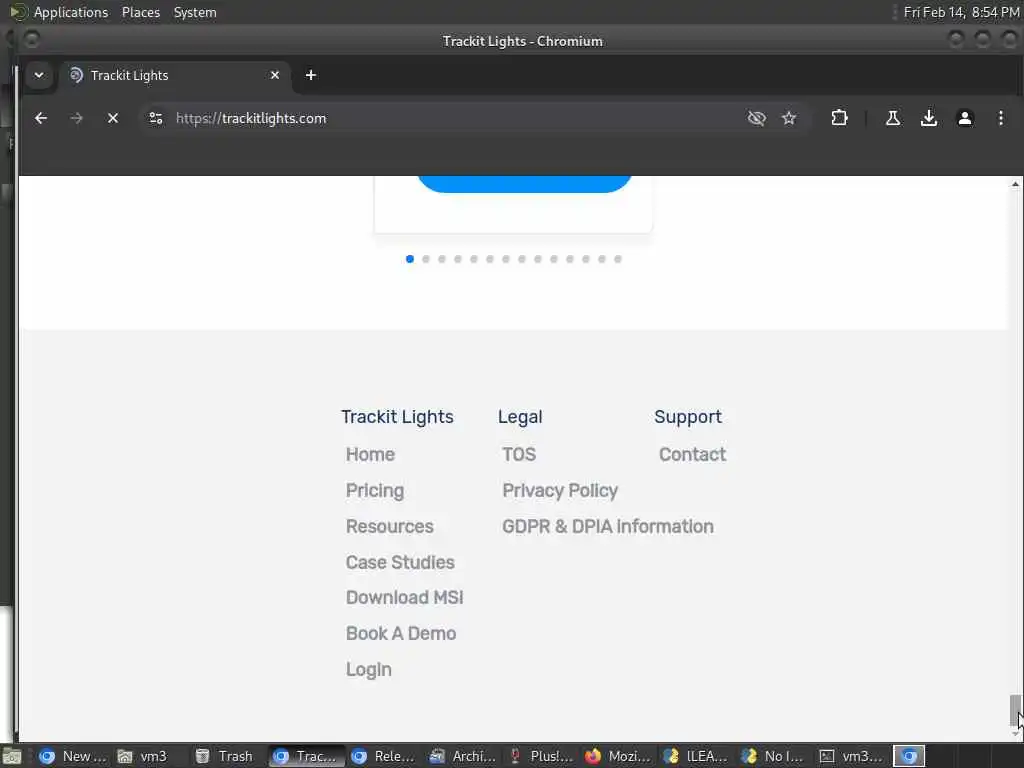Switch to Plus!... taskbar window
This screenshot has width=1024, height=768.
[x=541, y=756]
